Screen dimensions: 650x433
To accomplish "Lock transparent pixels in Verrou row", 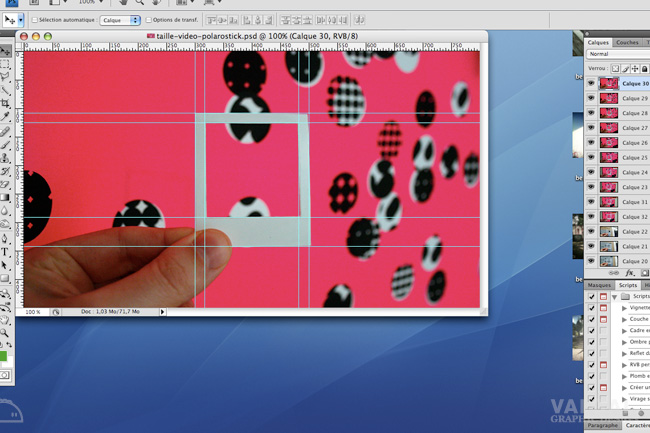I will tap(616, 69).
